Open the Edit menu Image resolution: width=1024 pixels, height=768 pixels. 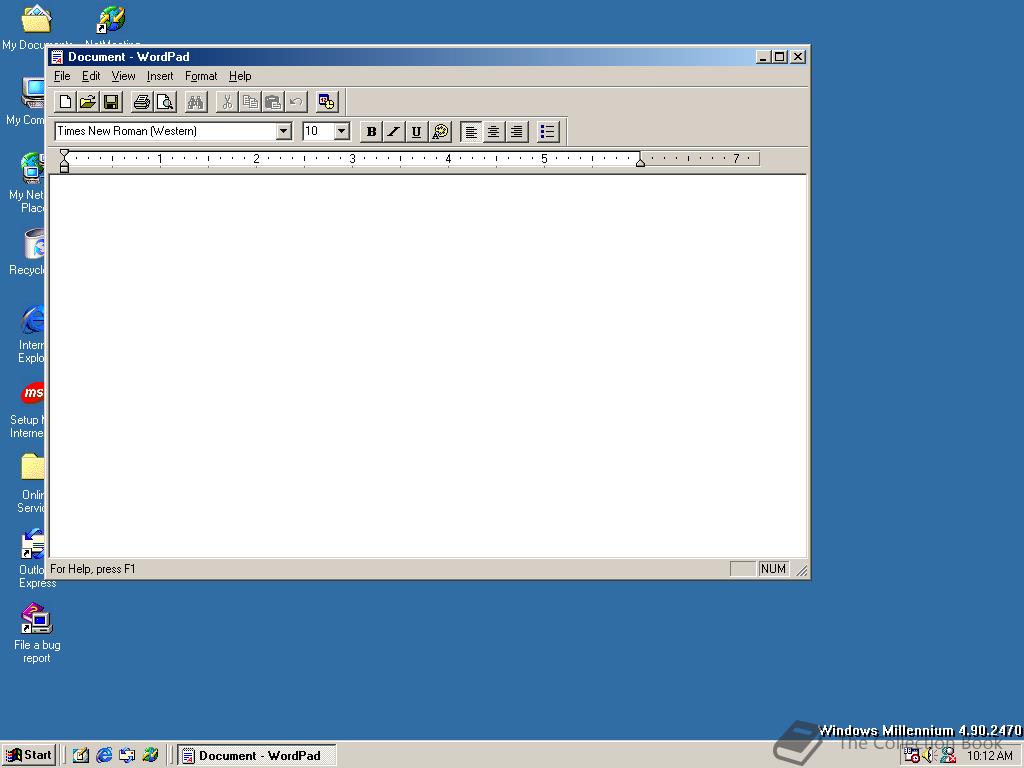pyautogui.click(x=91, y=76)
